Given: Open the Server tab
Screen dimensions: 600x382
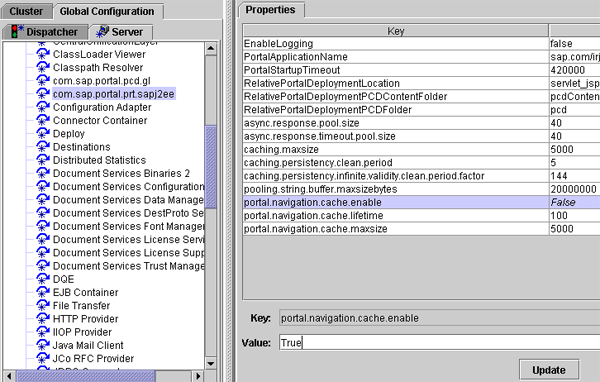Looking at the screenshot, I should click(121, 32).
